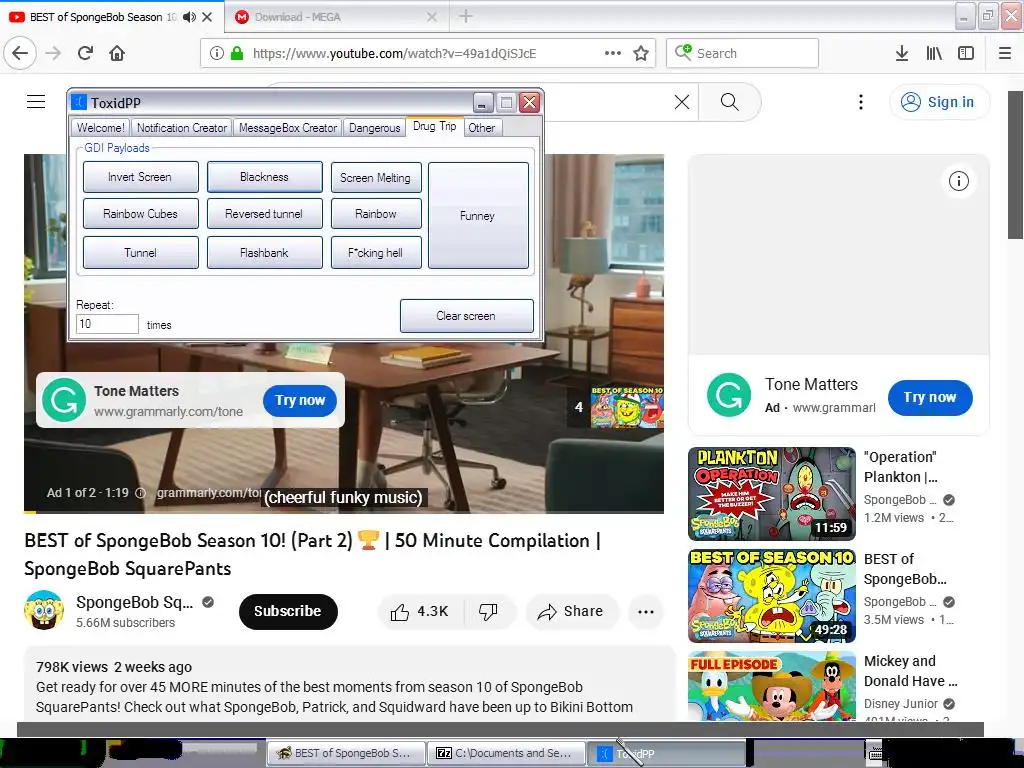
Task: Click the page vertical scrollbar
Action: pyautogui.click(x=1016, y=165)
